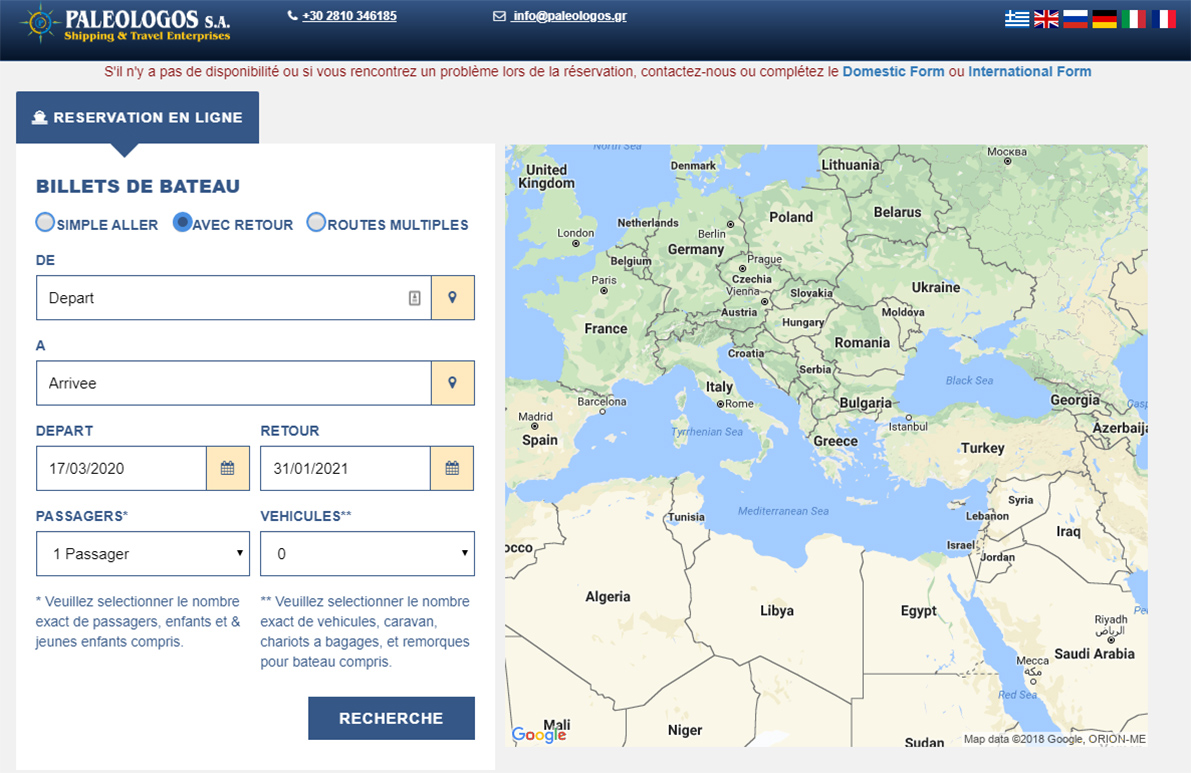Screen dimensions: 1191x773
Task: Click the return date field 31/01/2021
Action: coord(346,468)
